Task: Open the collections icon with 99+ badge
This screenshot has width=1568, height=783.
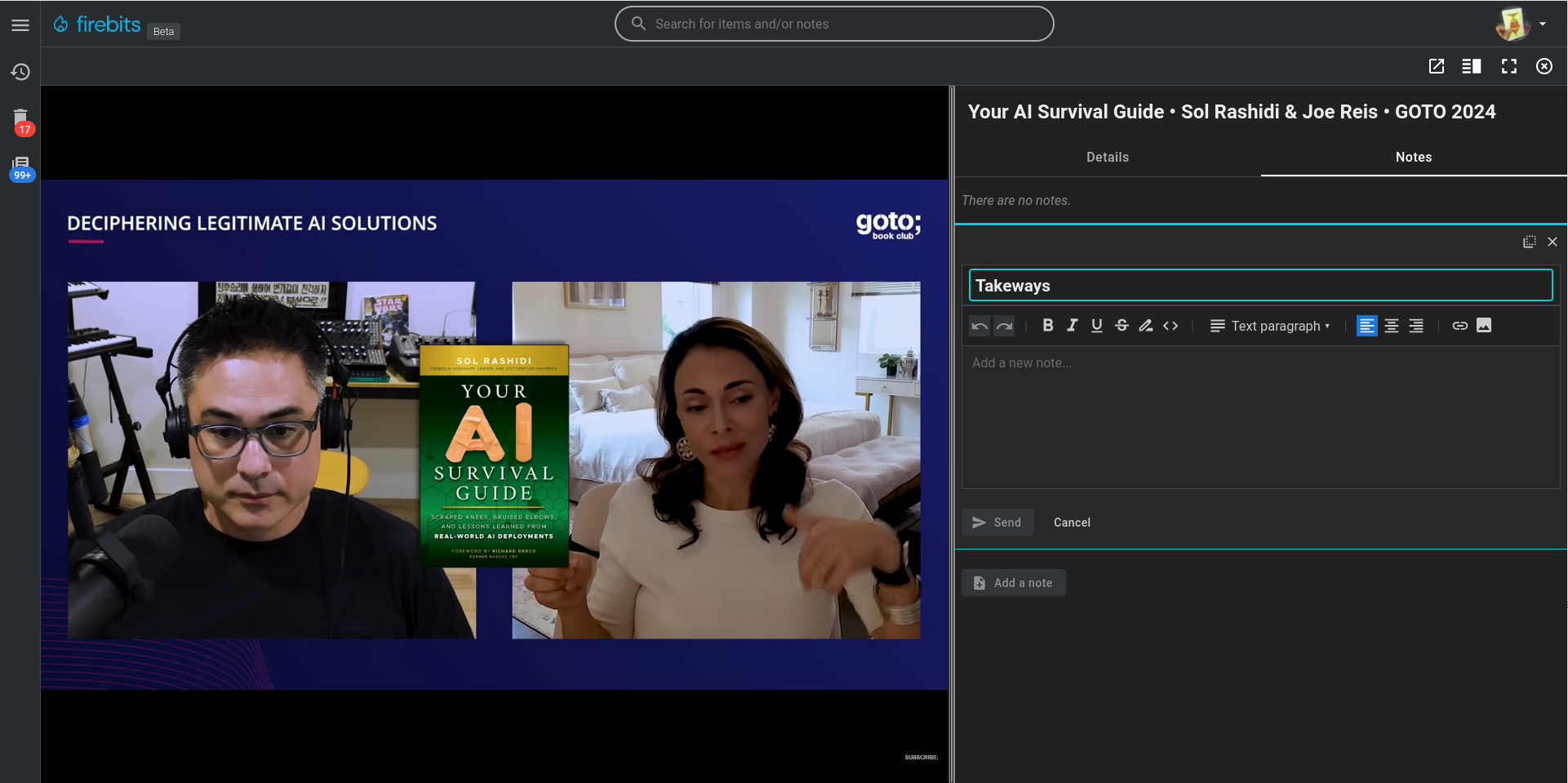Action: [21, 167]
